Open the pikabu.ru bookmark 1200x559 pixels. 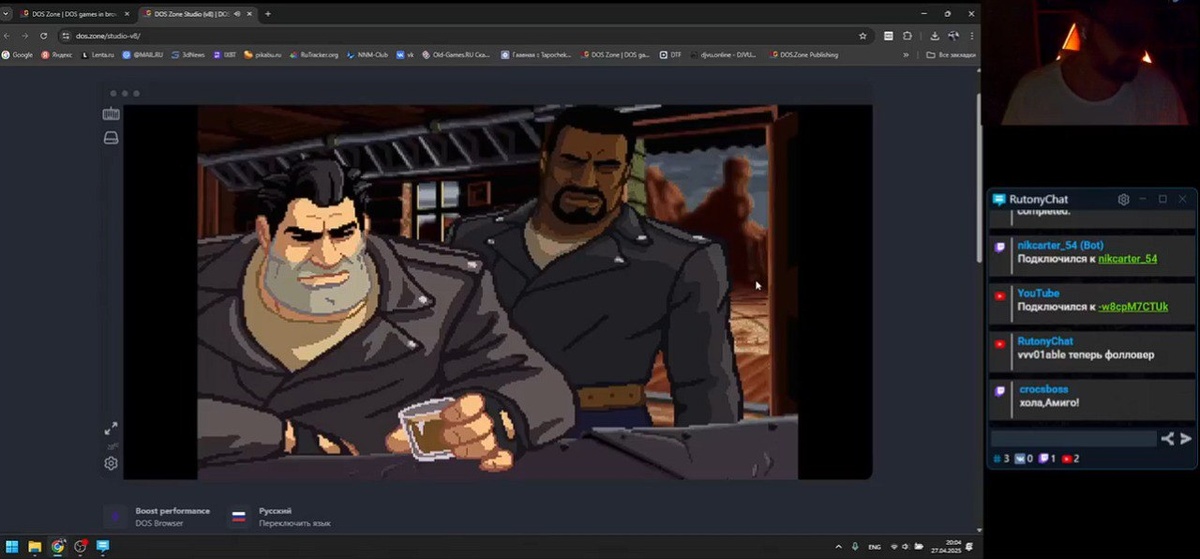262,55
